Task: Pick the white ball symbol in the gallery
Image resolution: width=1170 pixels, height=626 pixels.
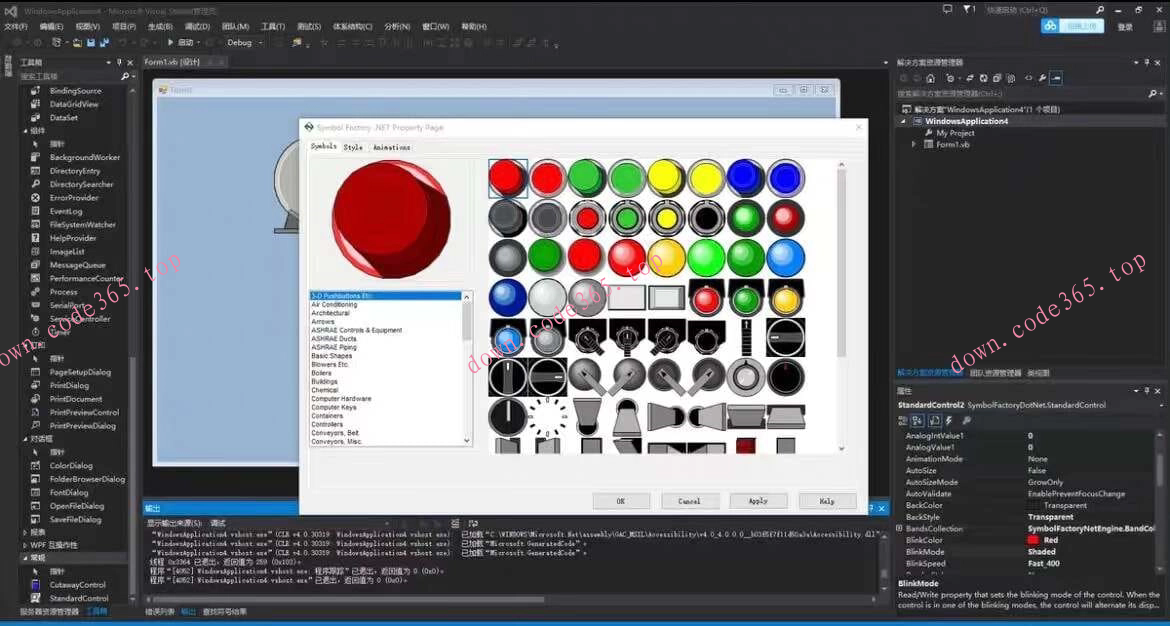Action: click(x=548, y=297)
